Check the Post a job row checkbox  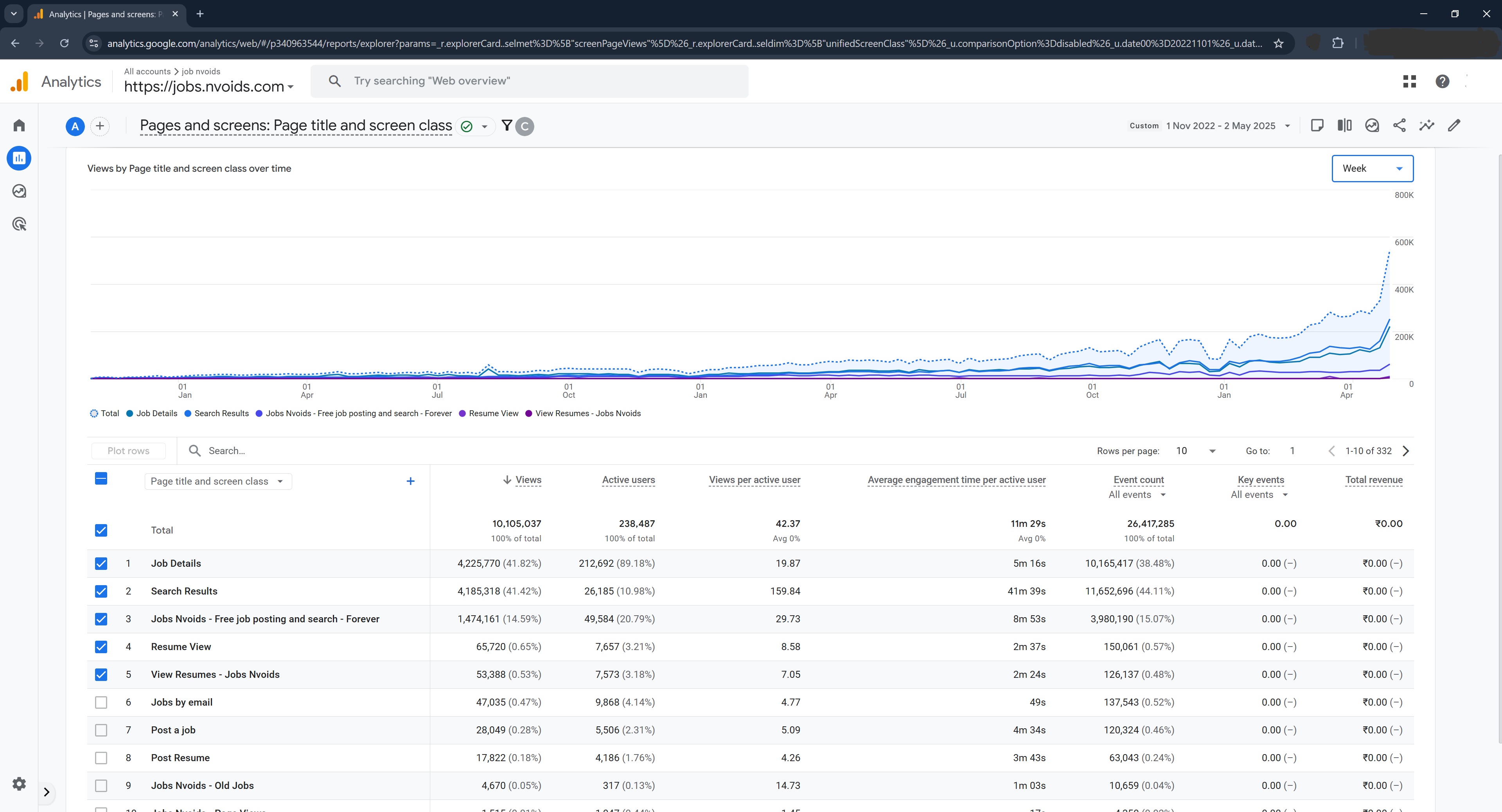click(101, 730)
